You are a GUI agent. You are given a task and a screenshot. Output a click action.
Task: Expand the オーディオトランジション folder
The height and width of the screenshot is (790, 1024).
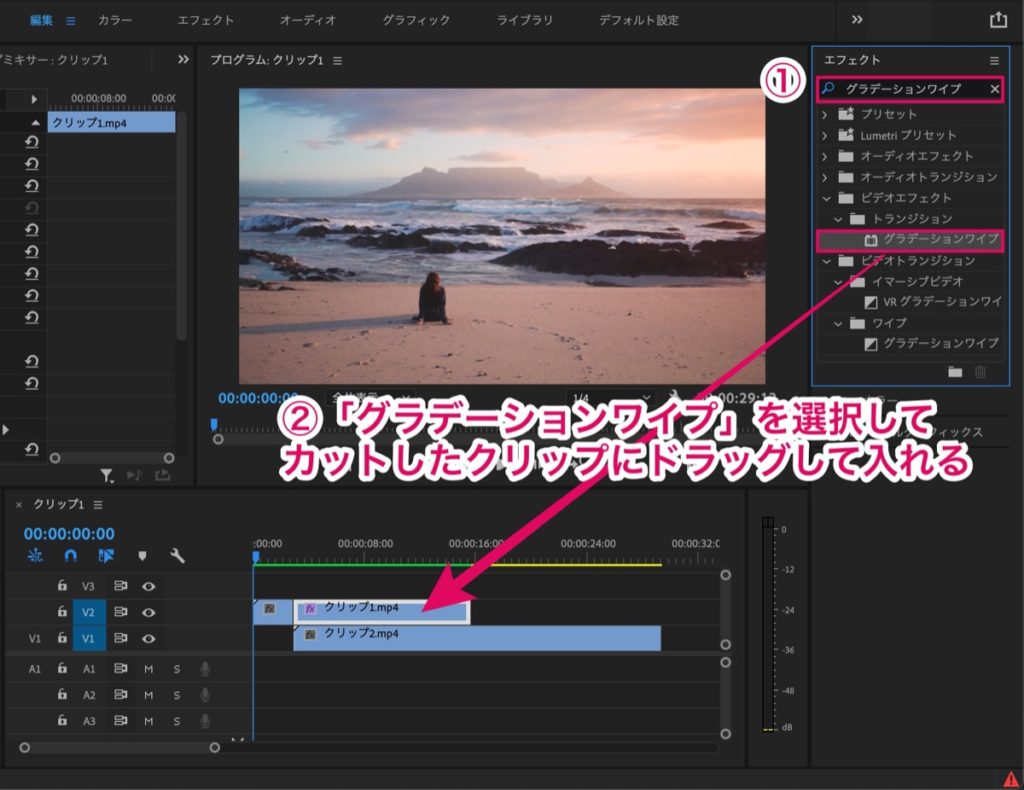(825, 178)
